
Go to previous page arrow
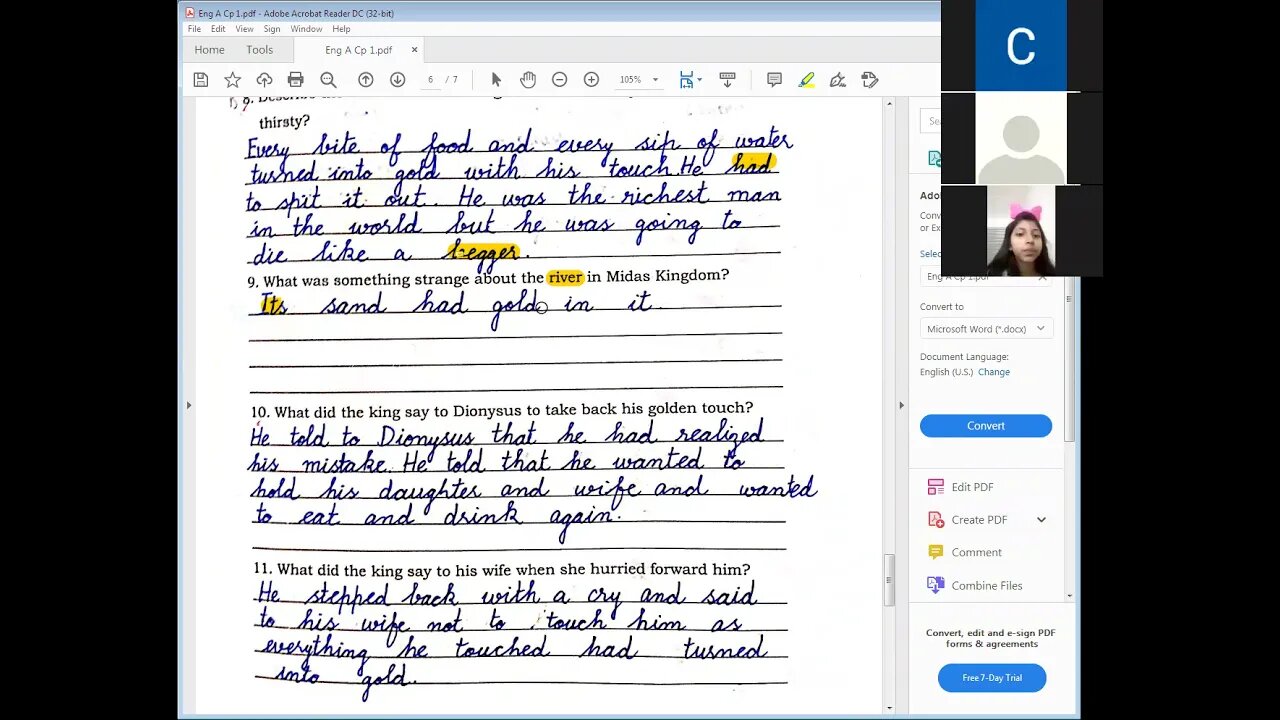coord(366,80)
